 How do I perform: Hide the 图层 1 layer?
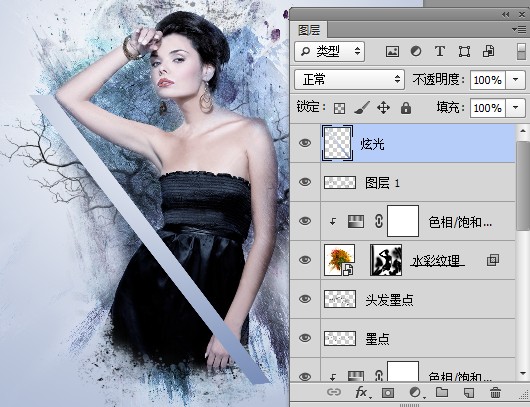pyautogui.click(x=305, y=182)
